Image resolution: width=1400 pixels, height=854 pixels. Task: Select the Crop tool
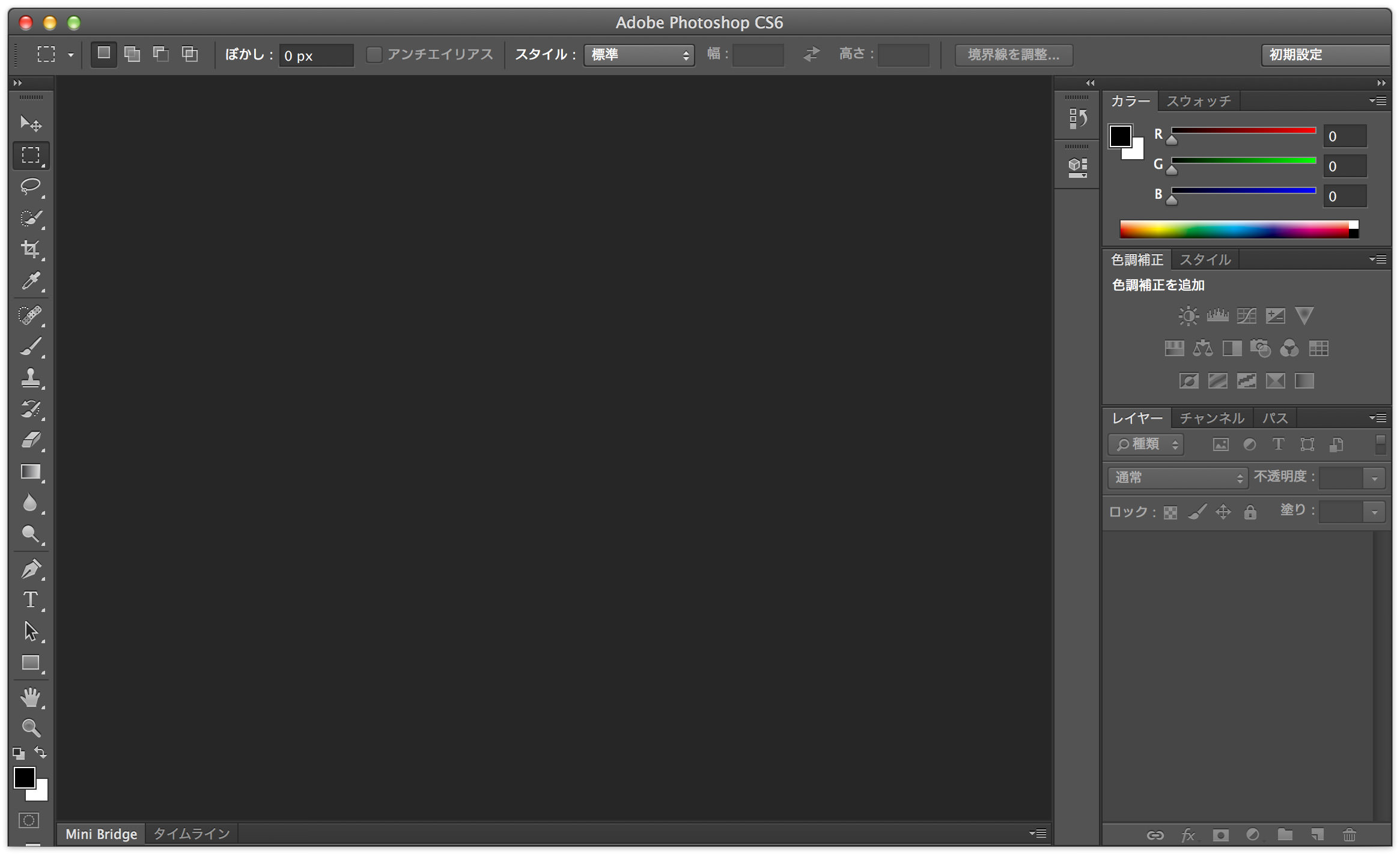pos(31,249)
